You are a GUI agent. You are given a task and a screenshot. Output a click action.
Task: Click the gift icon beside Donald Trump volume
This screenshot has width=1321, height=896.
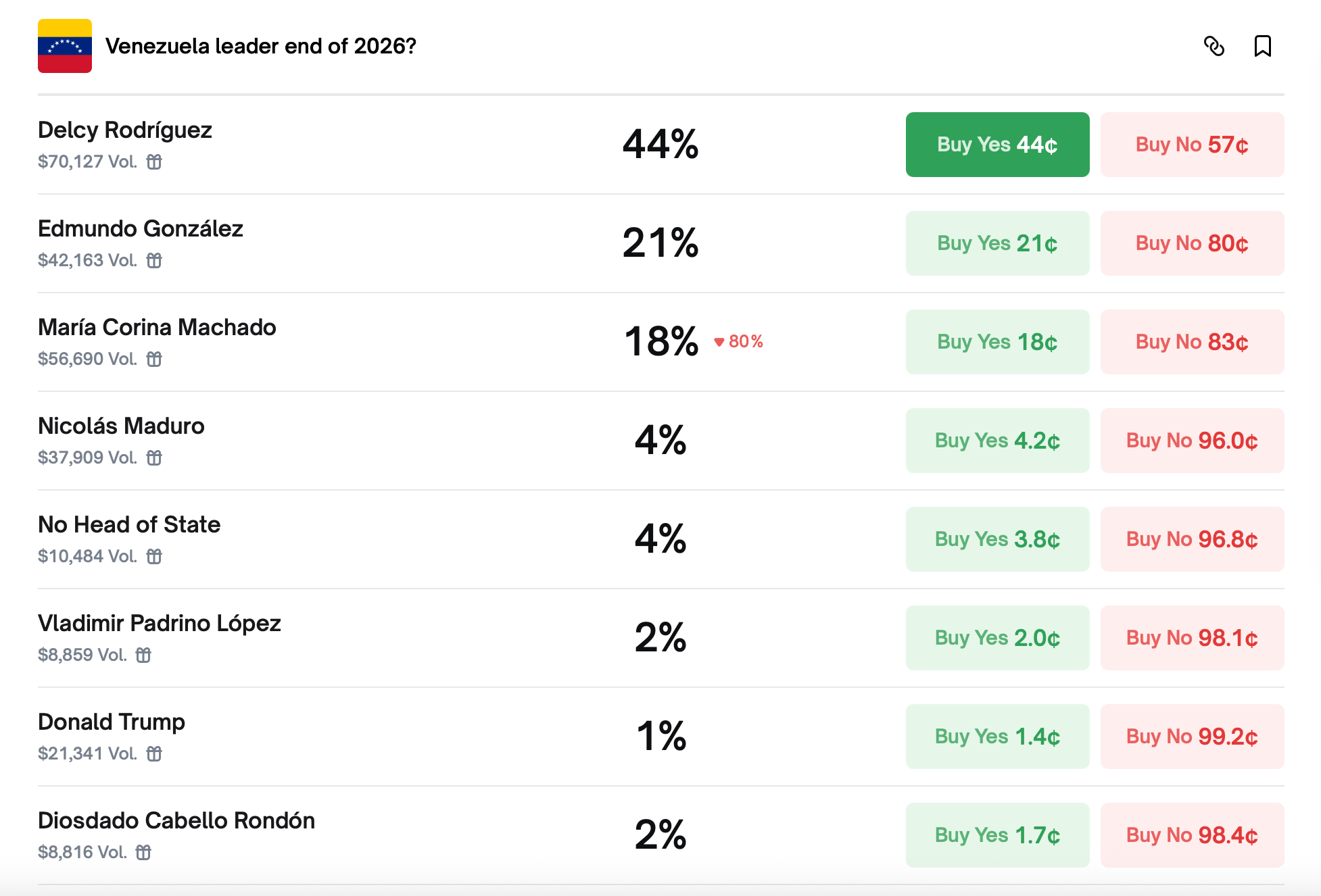pos(155,753)
